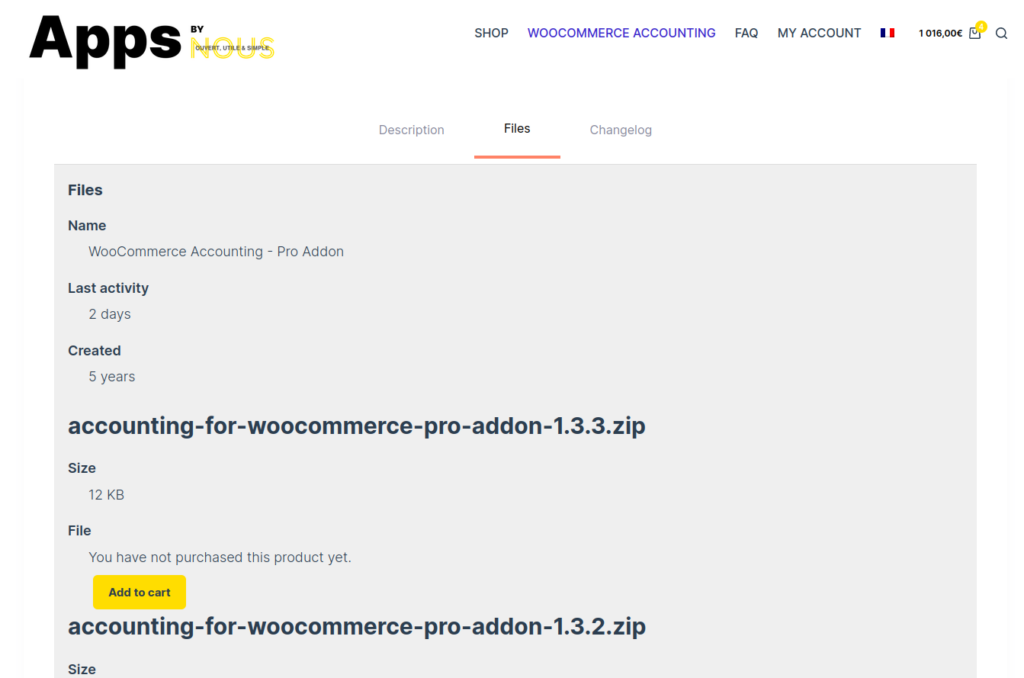Switch language using the French flag icon
The height and width of the screenshot is (678, 1024).
[887, 33]
